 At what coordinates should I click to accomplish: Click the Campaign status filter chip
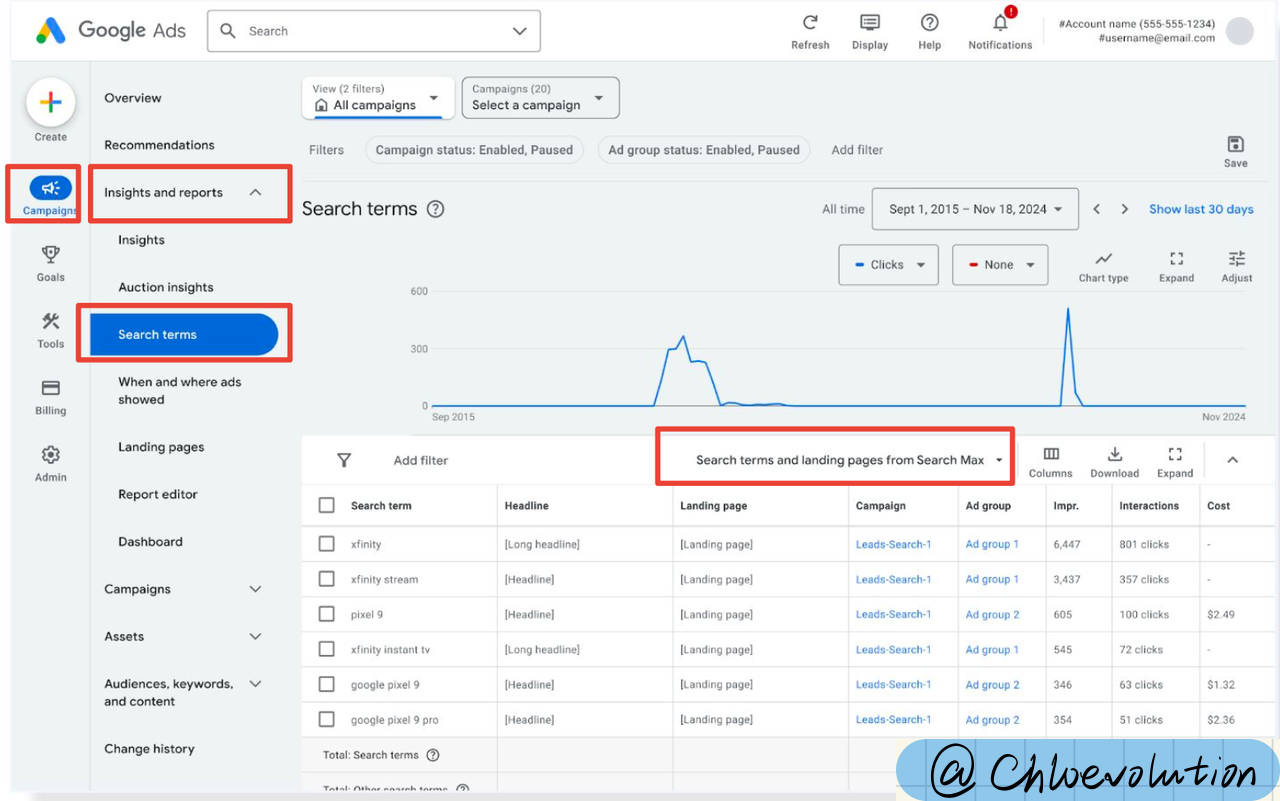[474, 150]
